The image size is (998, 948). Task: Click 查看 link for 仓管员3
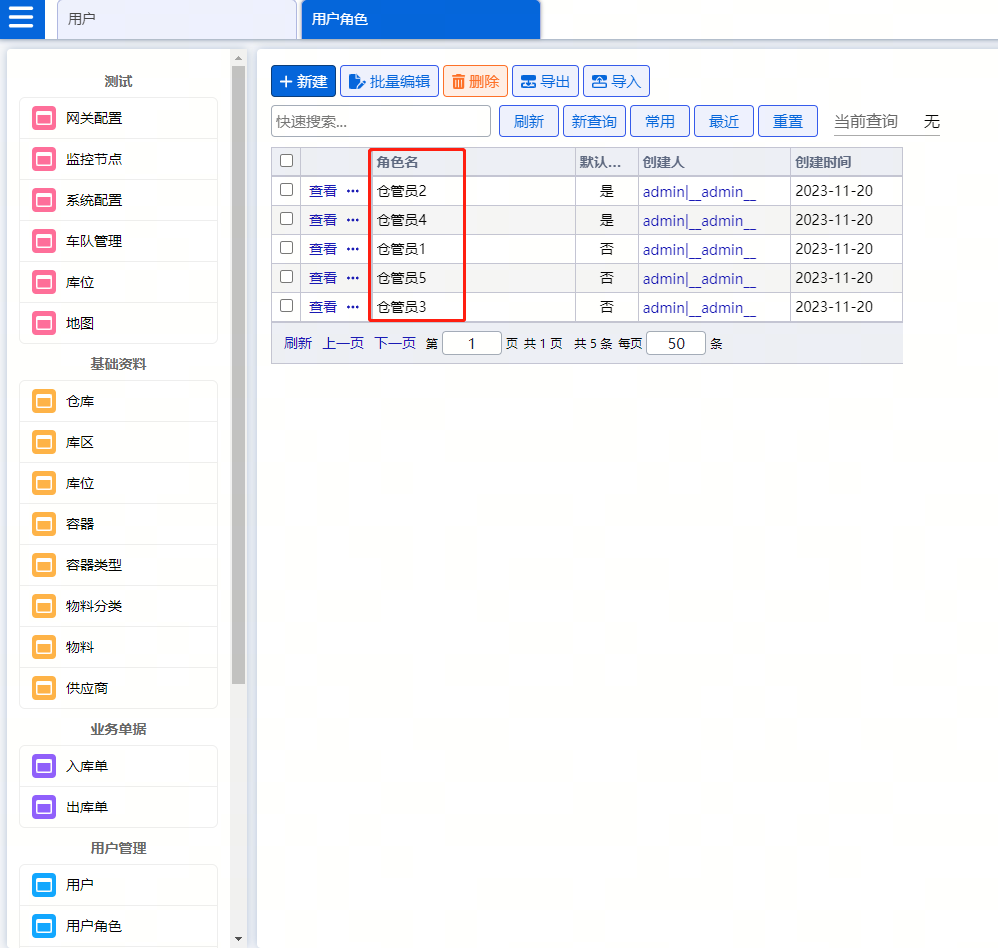[323, 307]
